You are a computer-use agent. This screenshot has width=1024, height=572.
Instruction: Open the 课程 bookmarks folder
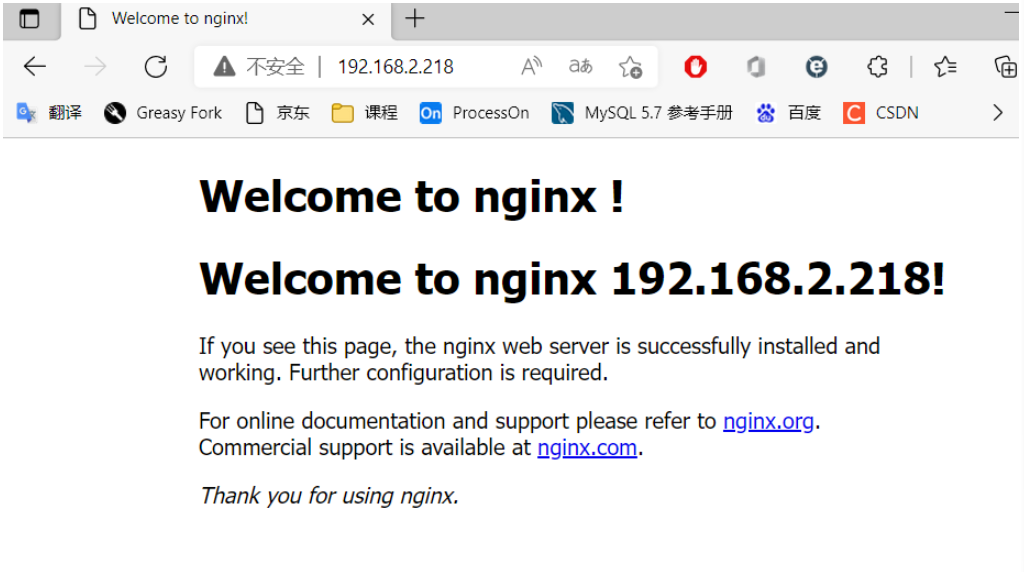coord(364,113)
